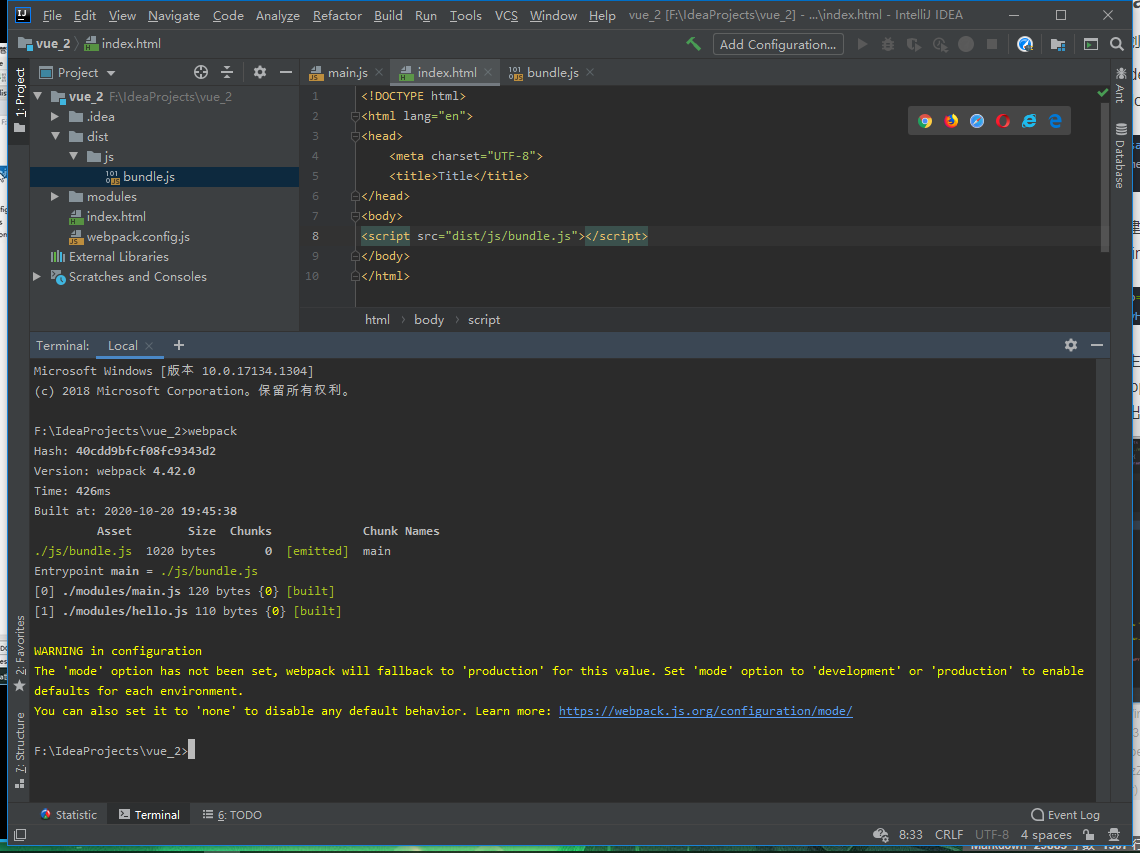Open index.html in Opera browser icon
The width and height of the screenshot is (1140, 853).
coord(1003,121)
